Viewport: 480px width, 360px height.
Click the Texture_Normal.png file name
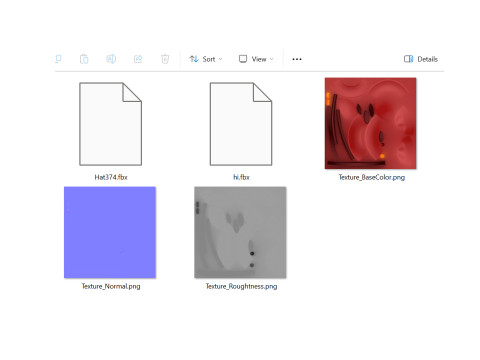111,286
